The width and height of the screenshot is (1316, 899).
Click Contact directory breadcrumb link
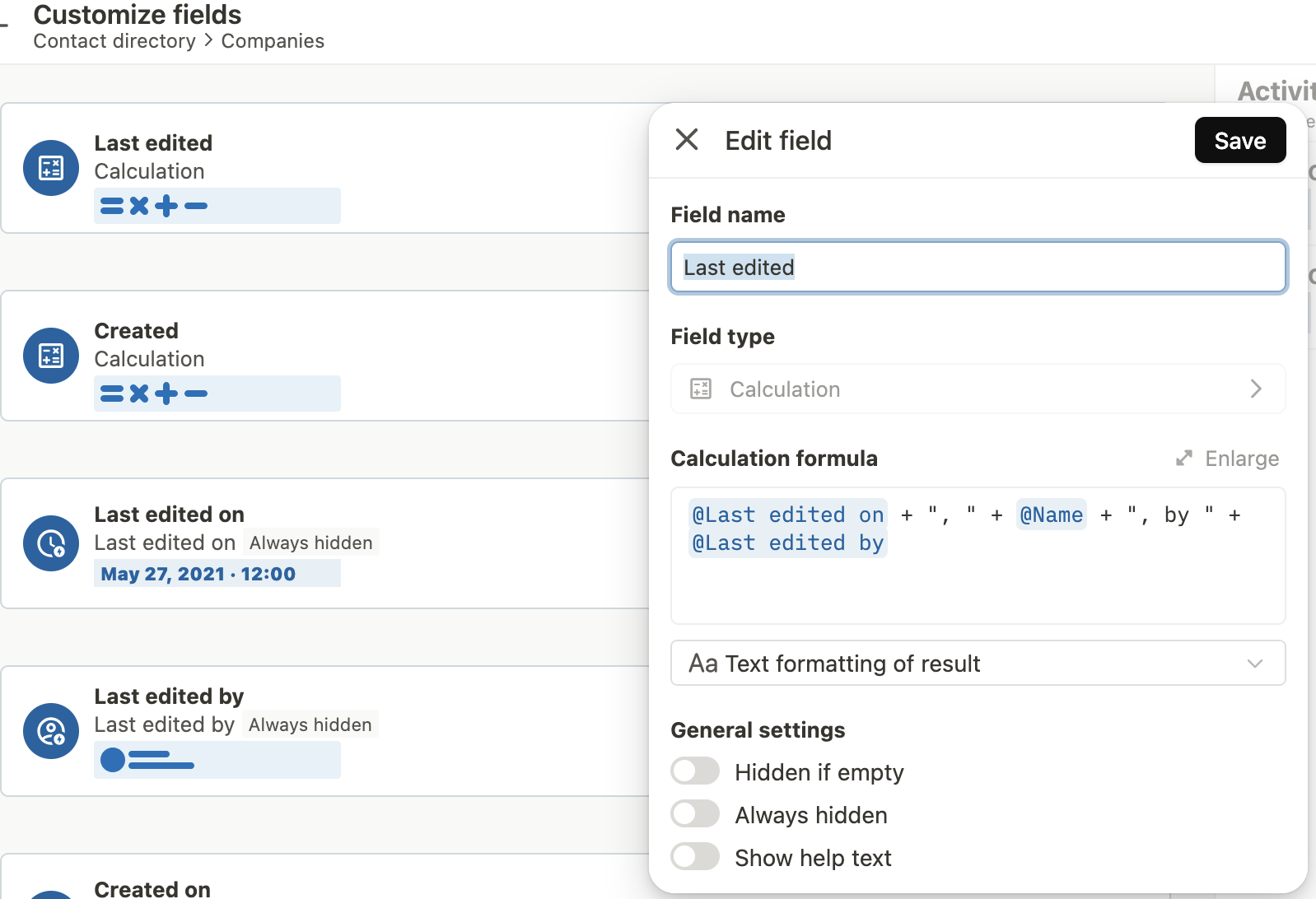[114, 41]
